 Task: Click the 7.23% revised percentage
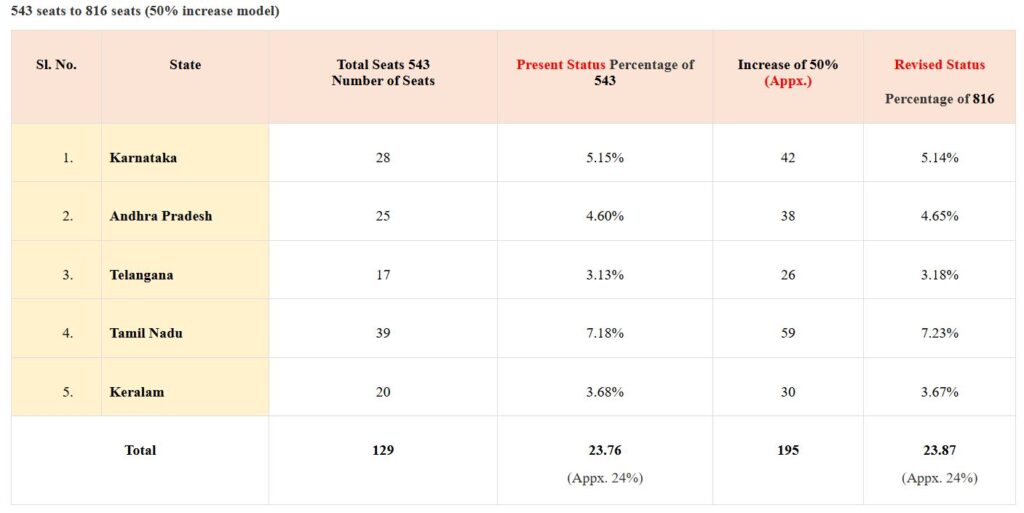(x=939, y=333)
